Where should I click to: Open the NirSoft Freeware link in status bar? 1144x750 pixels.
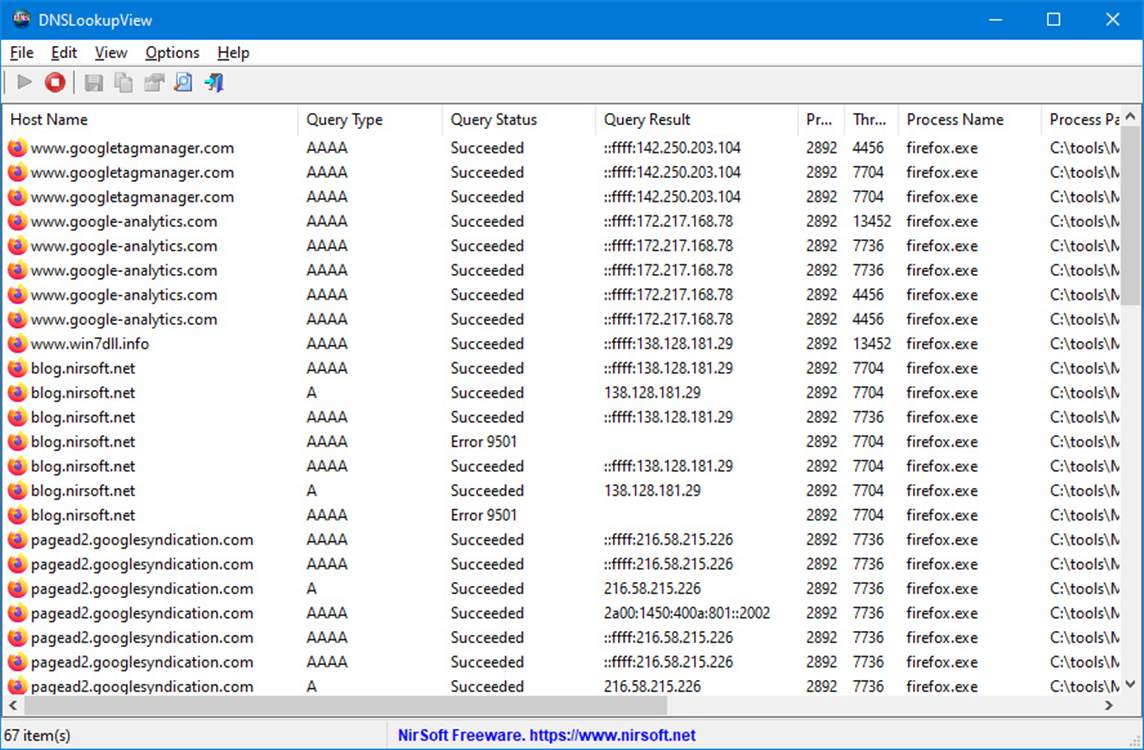tap(546, 735)
